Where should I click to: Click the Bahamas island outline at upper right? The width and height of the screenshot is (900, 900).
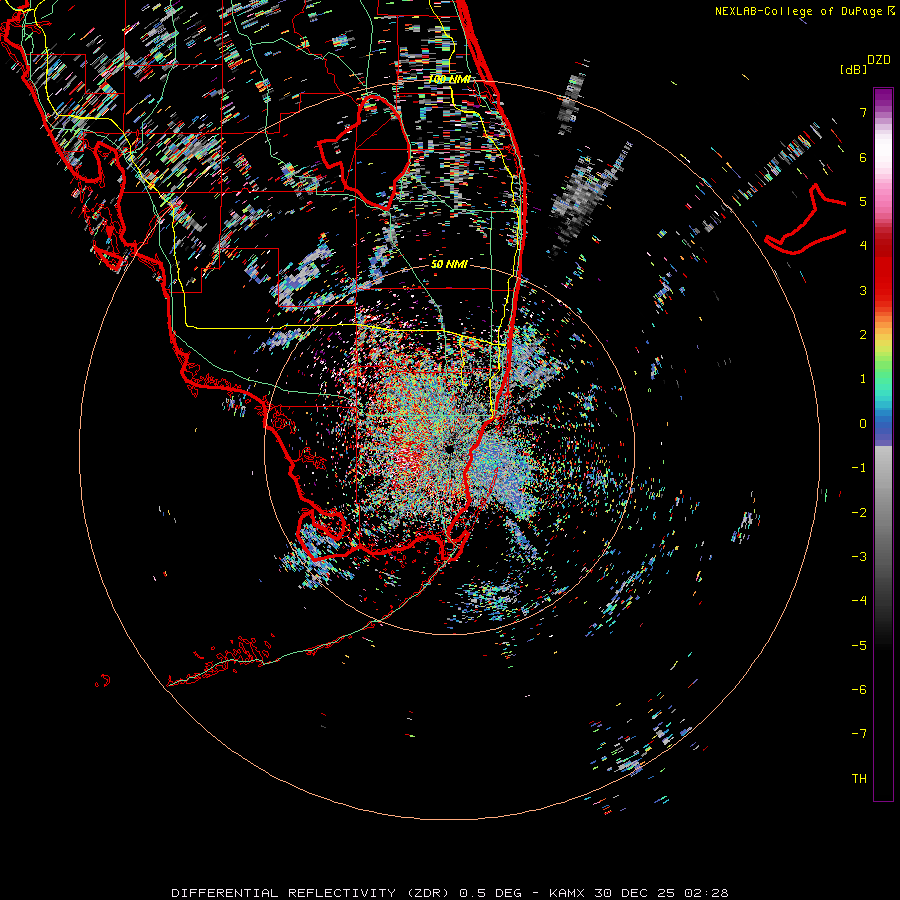pyautogui.click(x=805, y=220)
